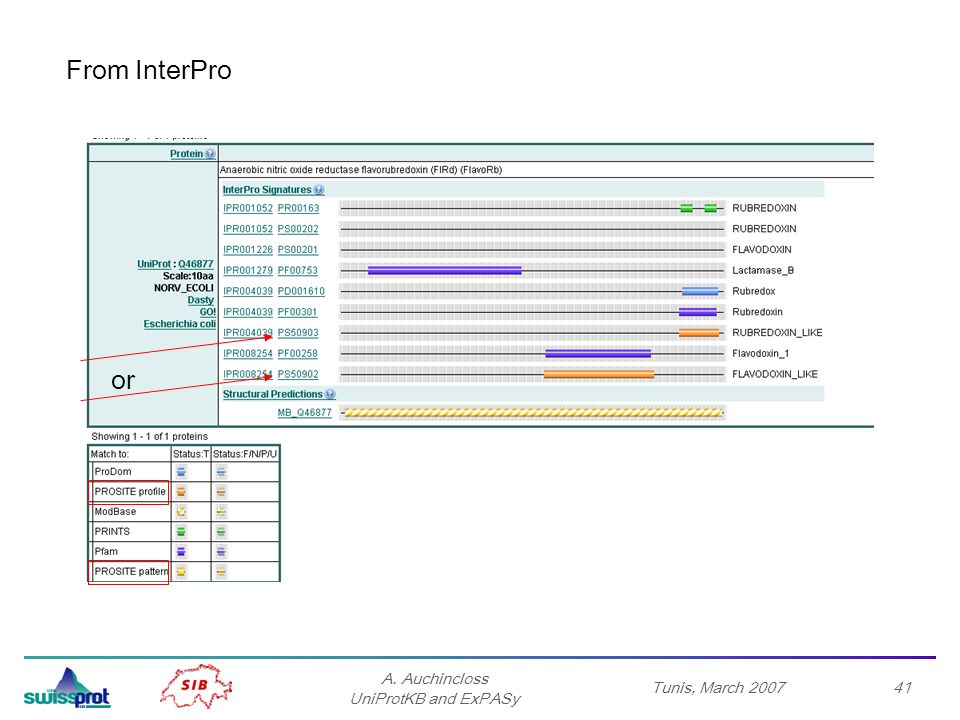Image resolution: width=960 pixels, height=720 pixels.
Task: Open PROSITE profile PS50903
Action: click(x=298, y=333)
